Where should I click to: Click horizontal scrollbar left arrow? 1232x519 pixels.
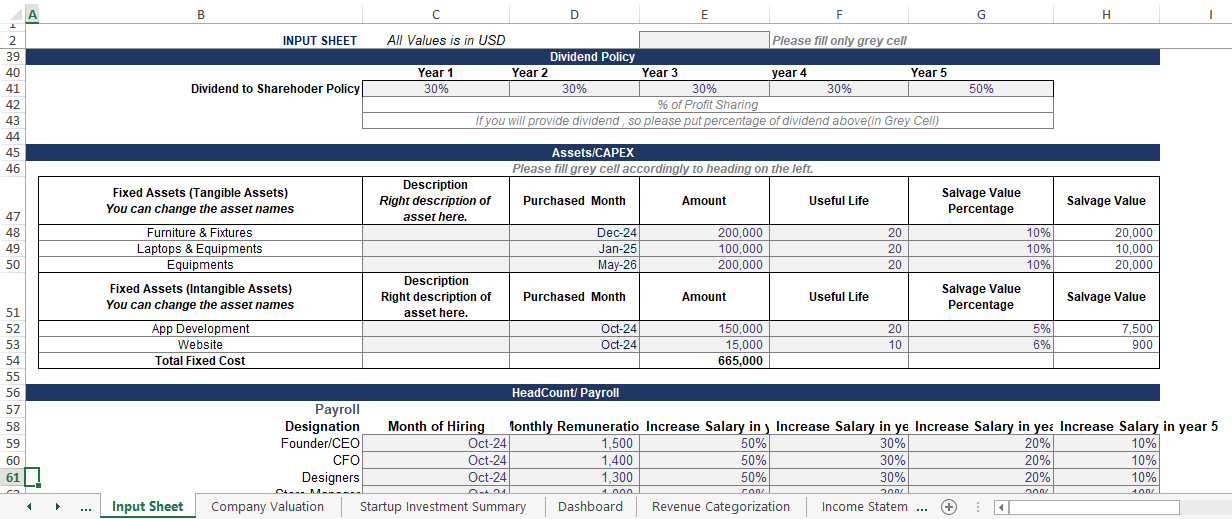(1000, 507)
